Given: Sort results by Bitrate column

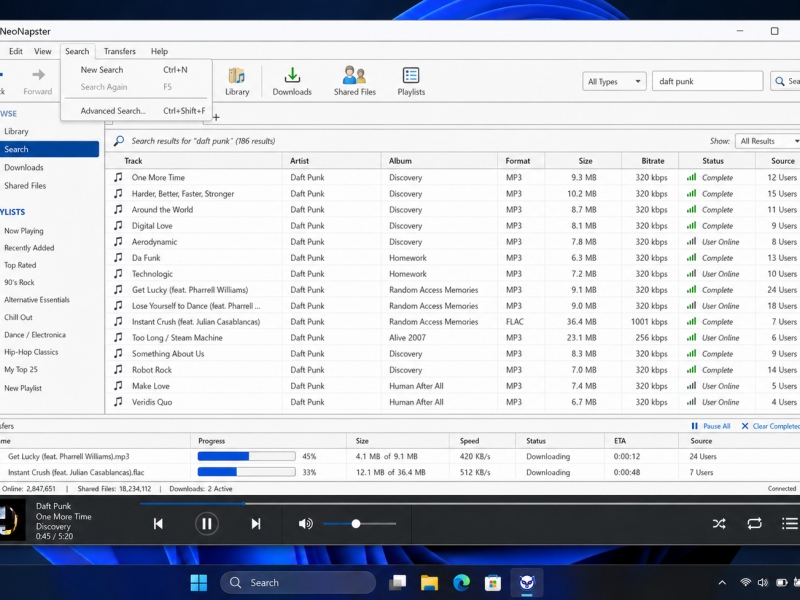Looking at the screenshot, I should (x=650, y=161).
